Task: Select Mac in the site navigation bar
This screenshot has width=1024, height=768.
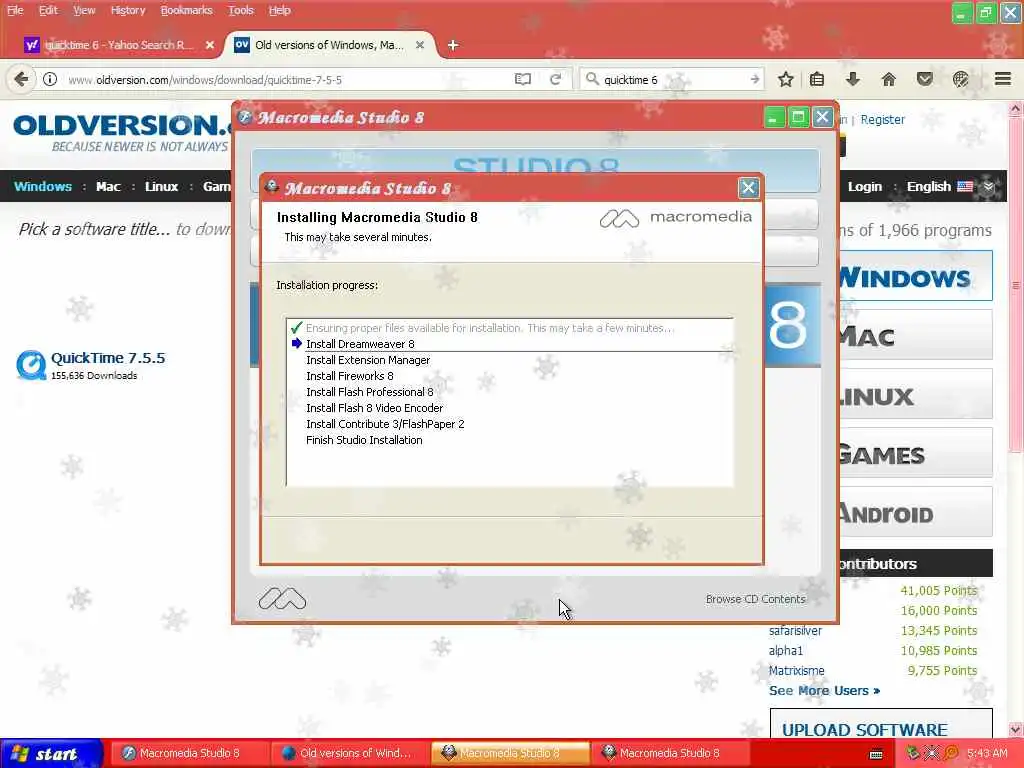Action: point(108,186)
